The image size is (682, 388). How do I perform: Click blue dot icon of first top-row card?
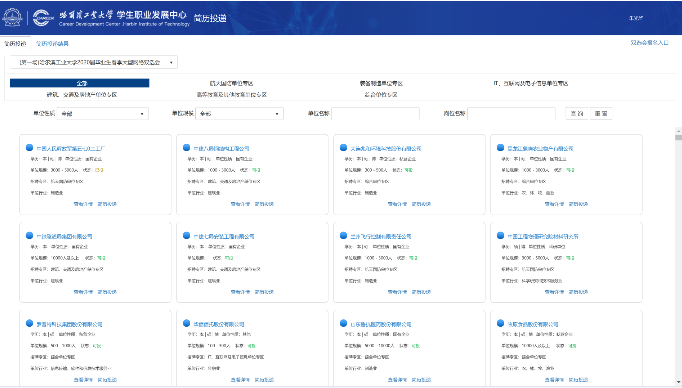click(x=30, y=147)
